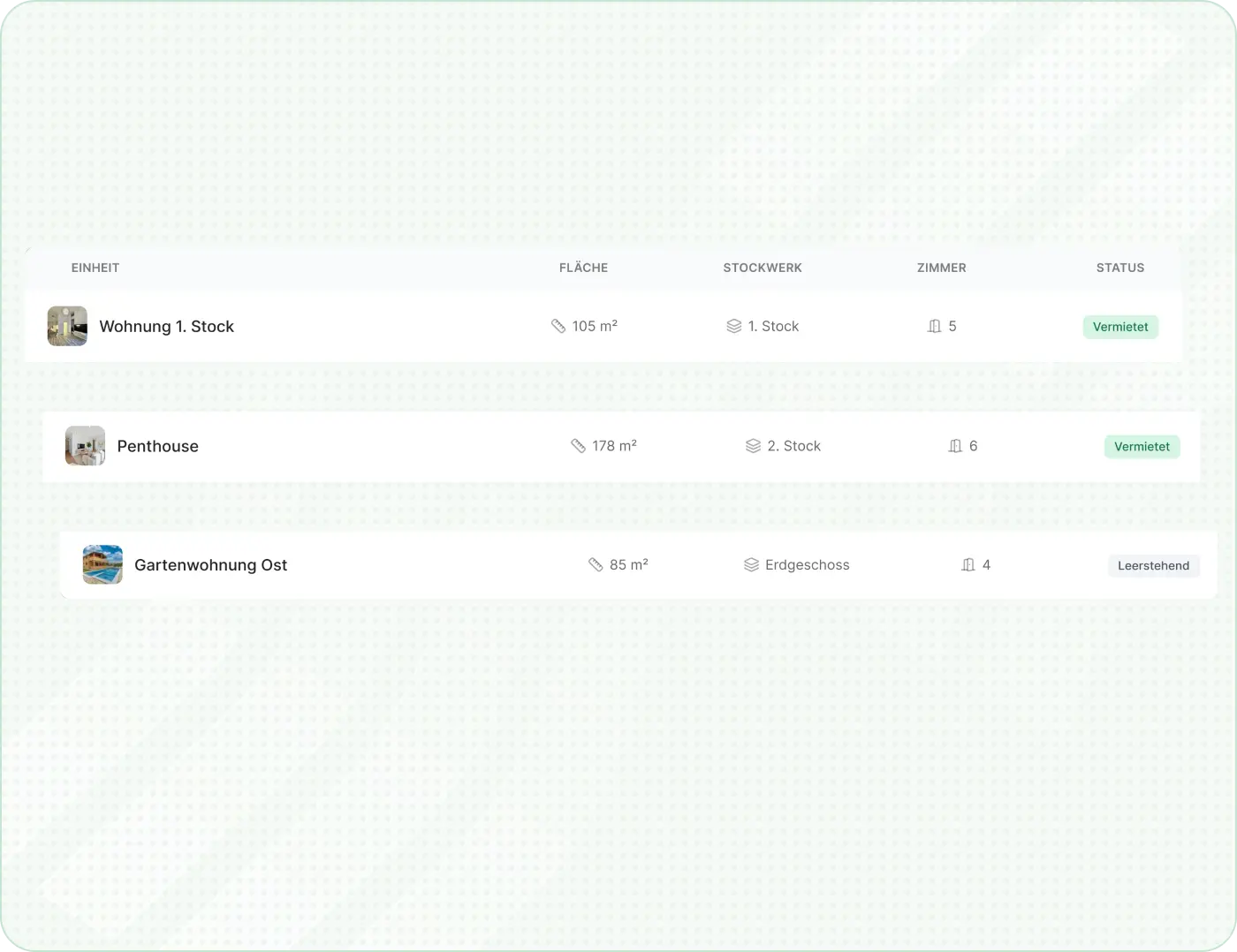The width and height of the screenshot is (1237, 952).
Task: Click the area tag icon beside 178 m²
Action: point(579,446)
